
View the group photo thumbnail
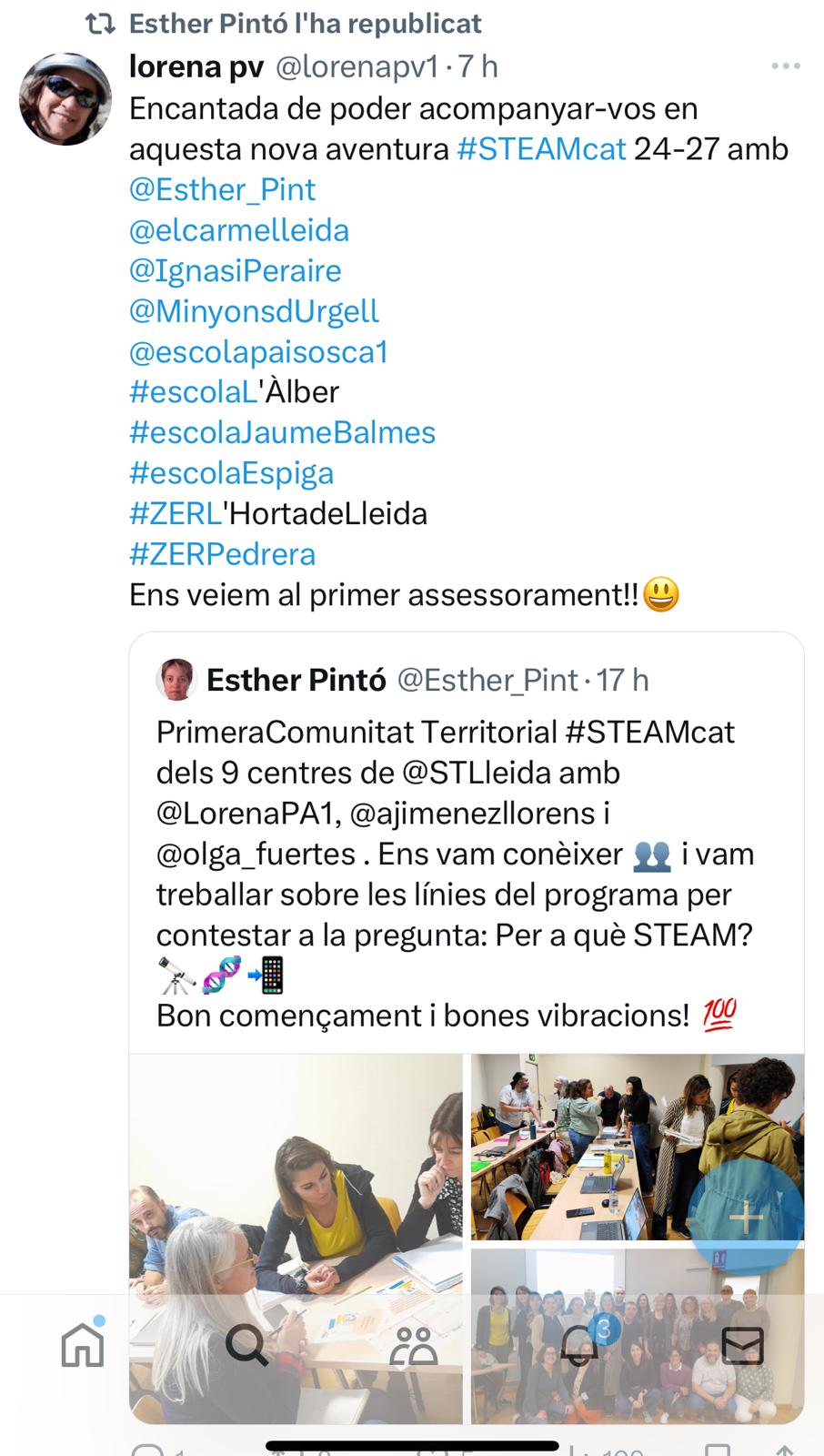click(x=638, y=1336)
